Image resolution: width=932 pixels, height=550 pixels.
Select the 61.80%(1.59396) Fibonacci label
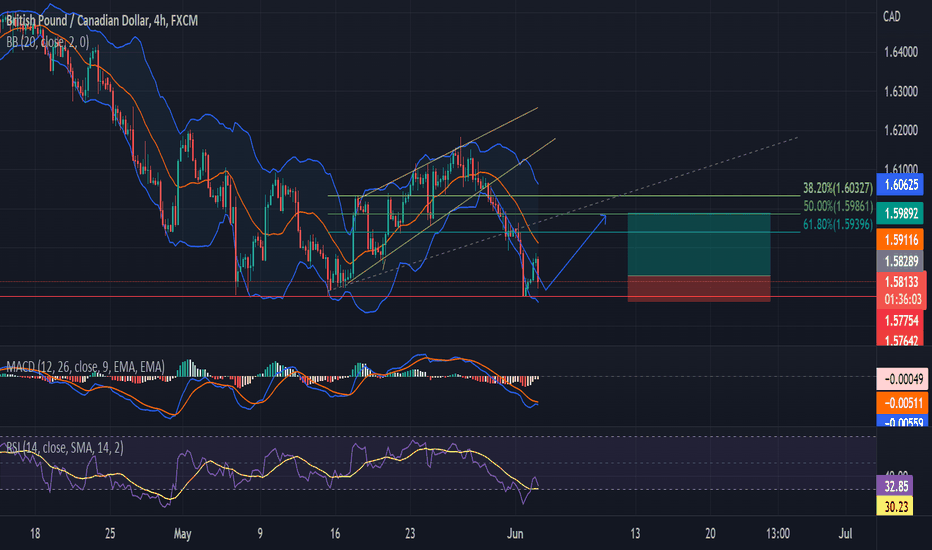[838, 224]
